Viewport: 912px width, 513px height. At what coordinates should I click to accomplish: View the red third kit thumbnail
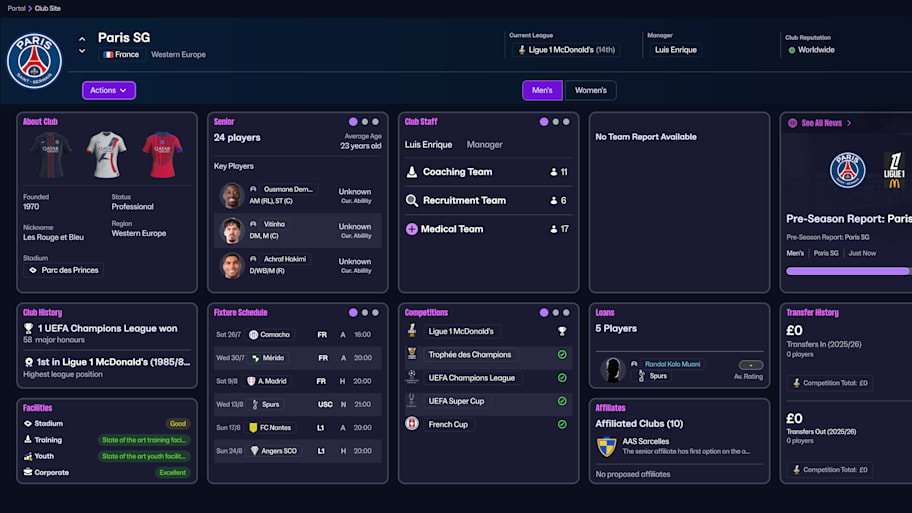(162, 154)
